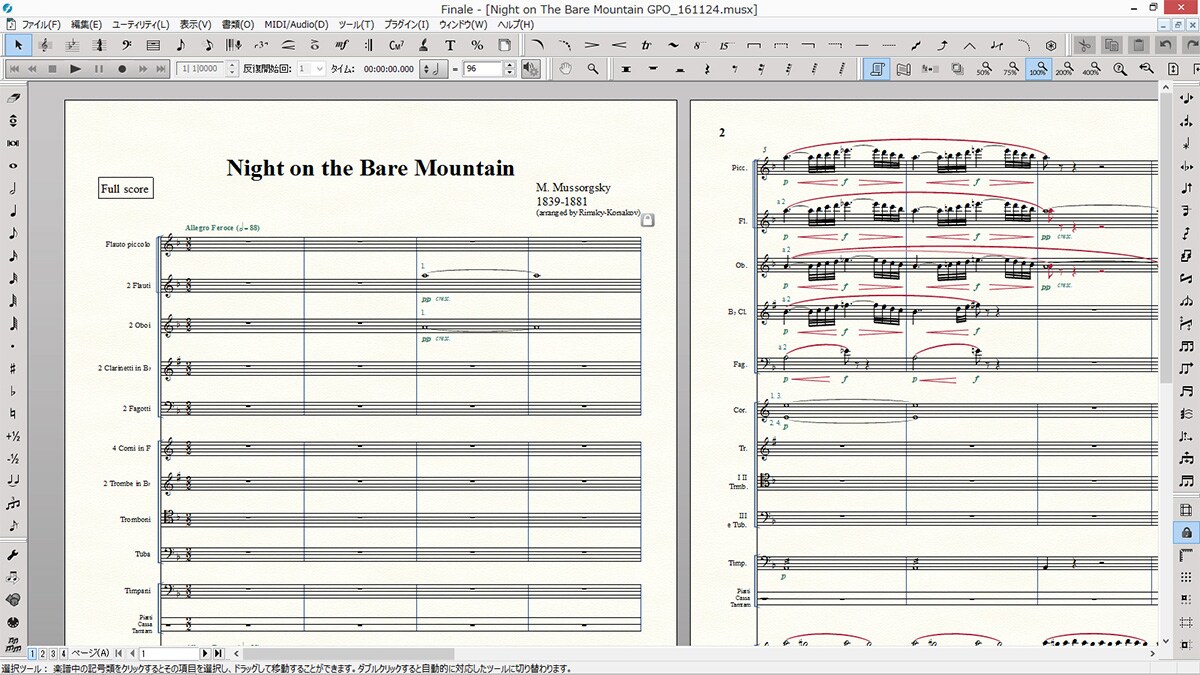Click the Record button
Viewport: 1200px width, 675px height.
point(122,69)
